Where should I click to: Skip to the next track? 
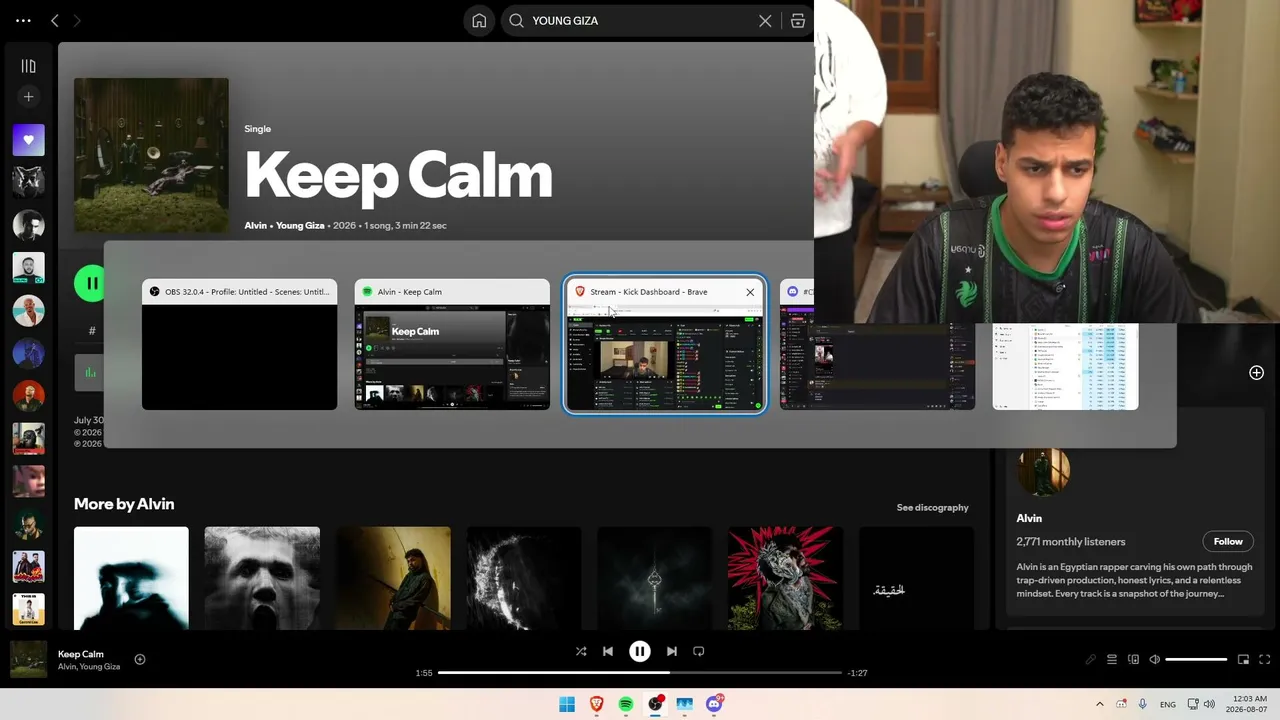(x=672, y=651)
